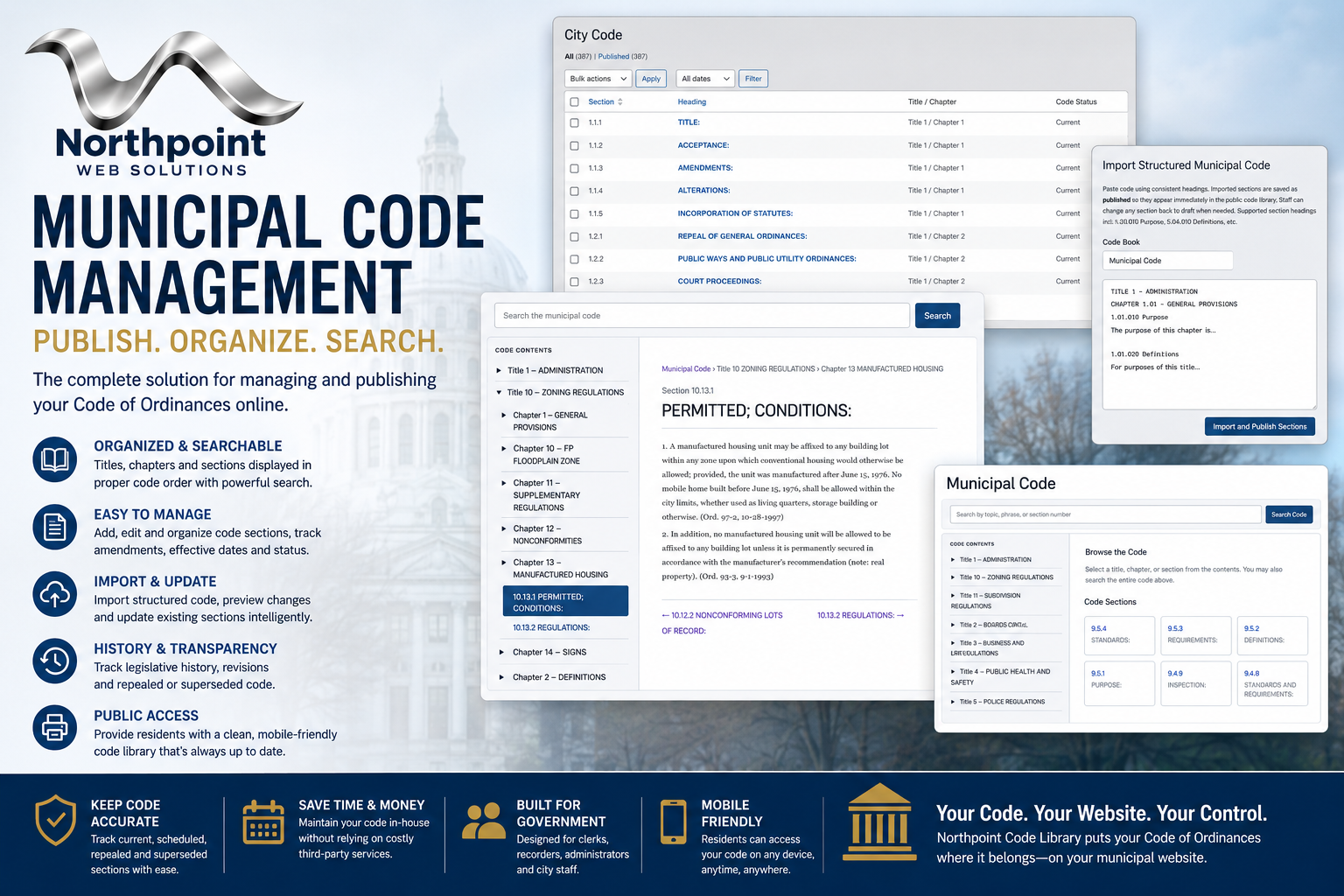Open Title 2 – Boards in Municipal Code contents

(993, 625)
